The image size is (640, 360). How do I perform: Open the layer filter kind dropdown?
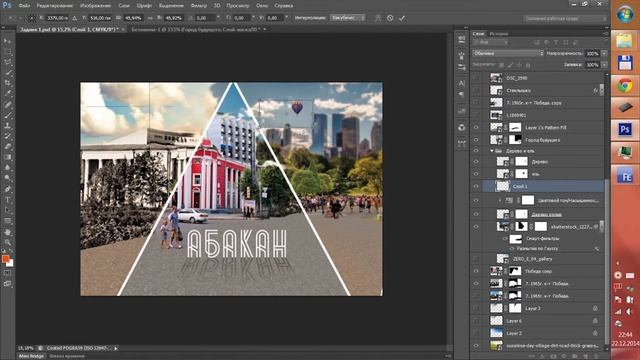(491, 42)
